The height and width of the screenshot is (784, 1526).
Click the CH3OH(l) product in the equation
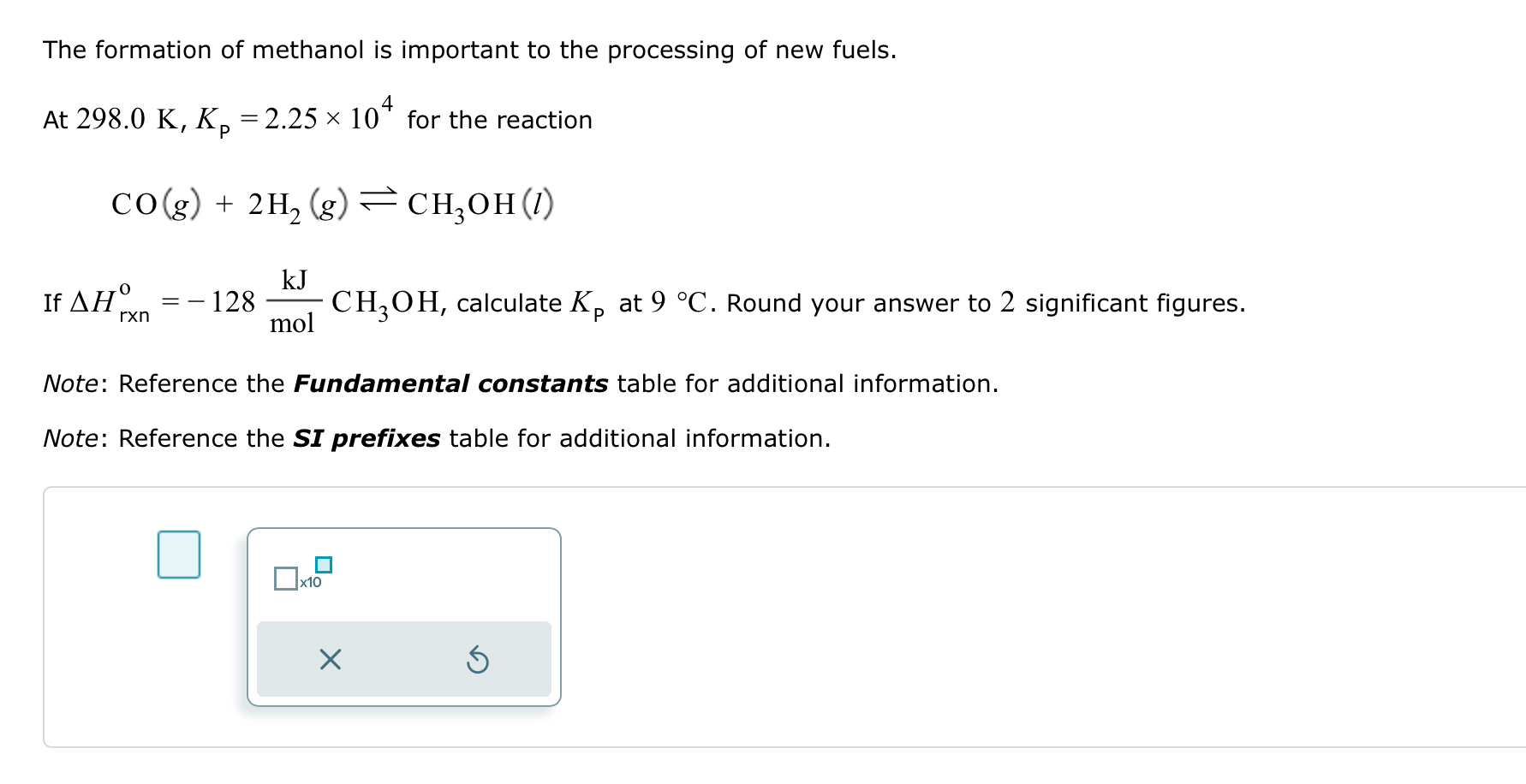click(480, 205)
